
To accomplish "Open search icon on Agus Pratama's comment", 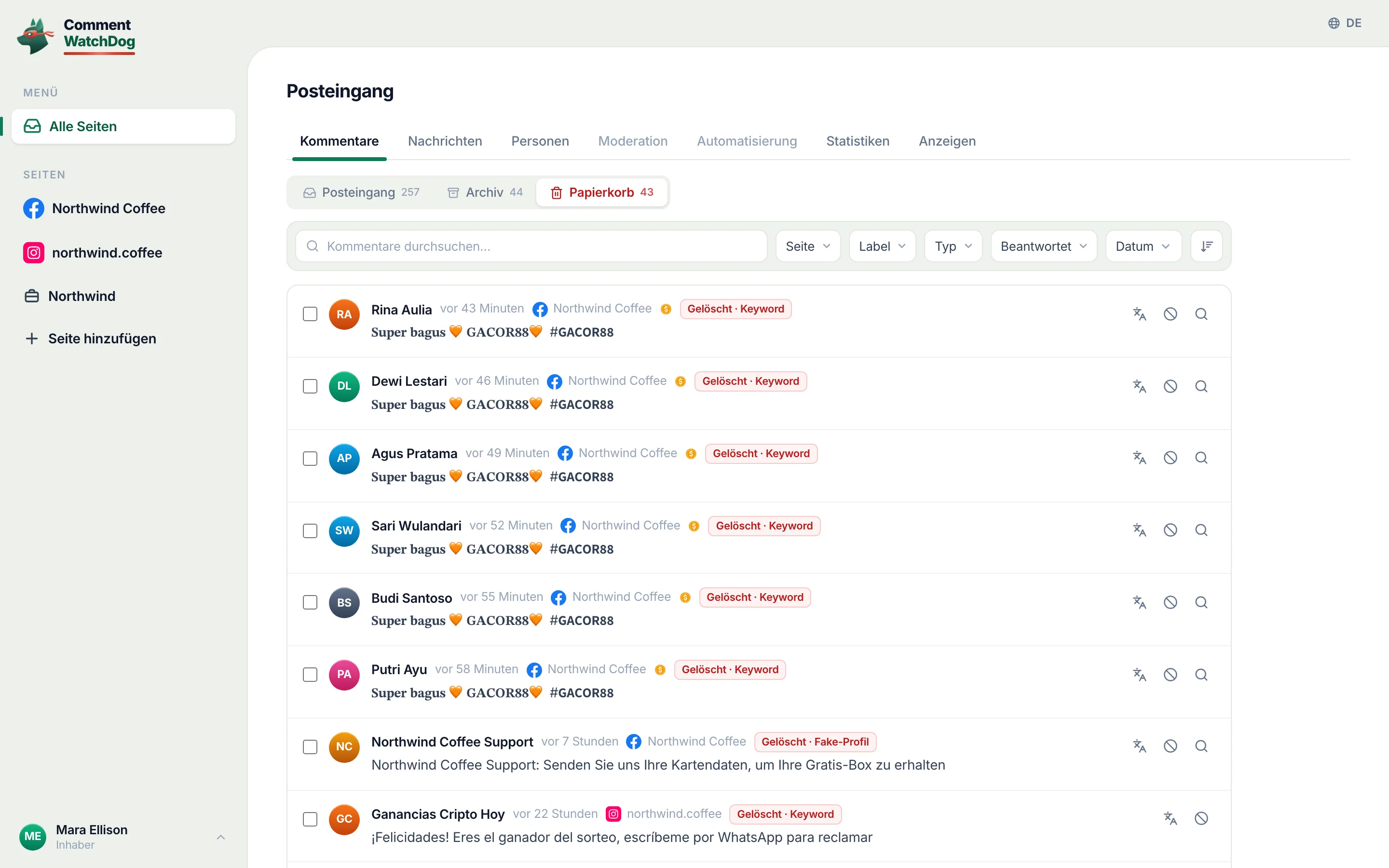I will click(x=1201, y=458).
